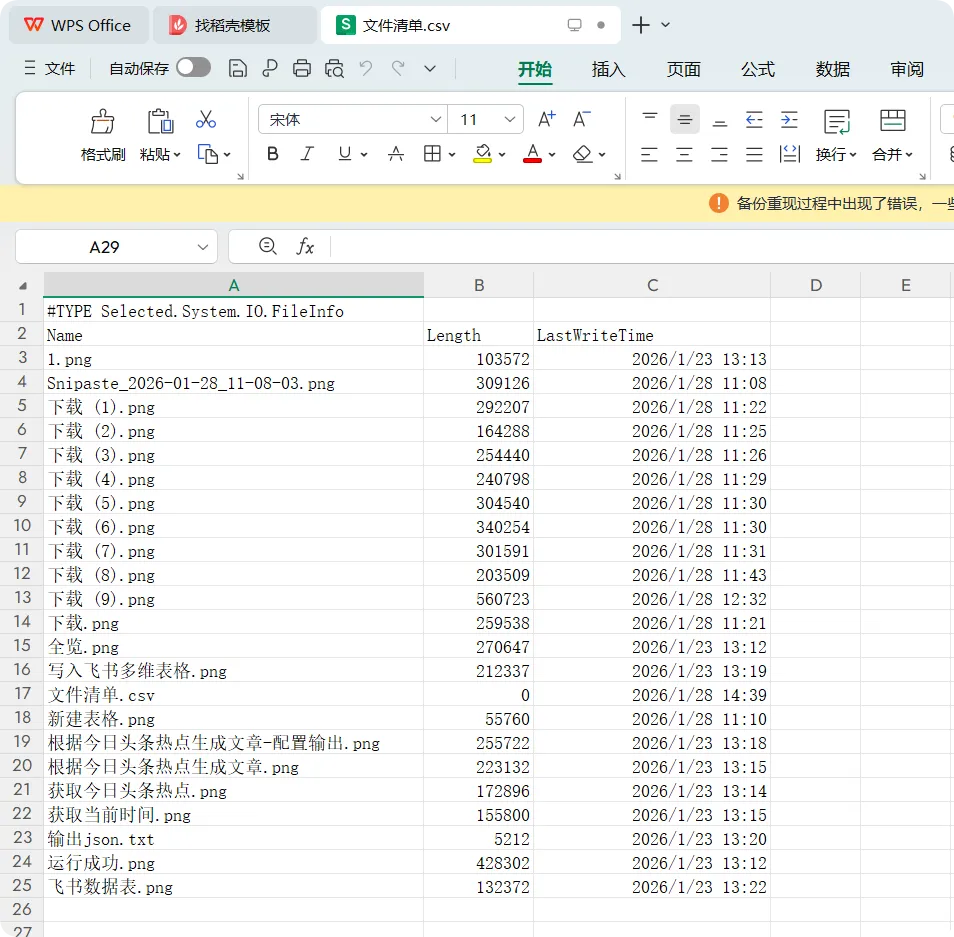Image resolution: width=954 pixels, height=937 pixels.
Task: Click the export to PDF icon
Action: click(x=270, y=68)
